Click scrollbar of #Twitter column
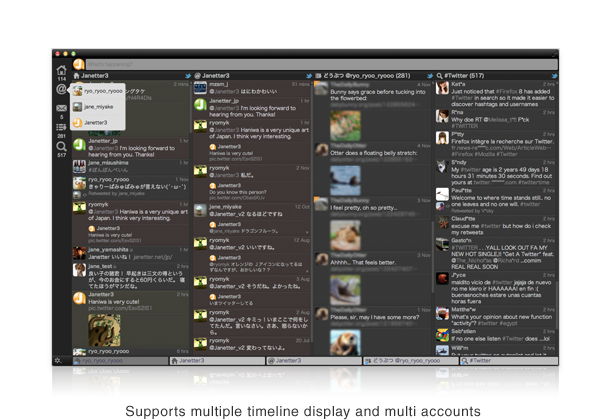 tap(557, 305)
